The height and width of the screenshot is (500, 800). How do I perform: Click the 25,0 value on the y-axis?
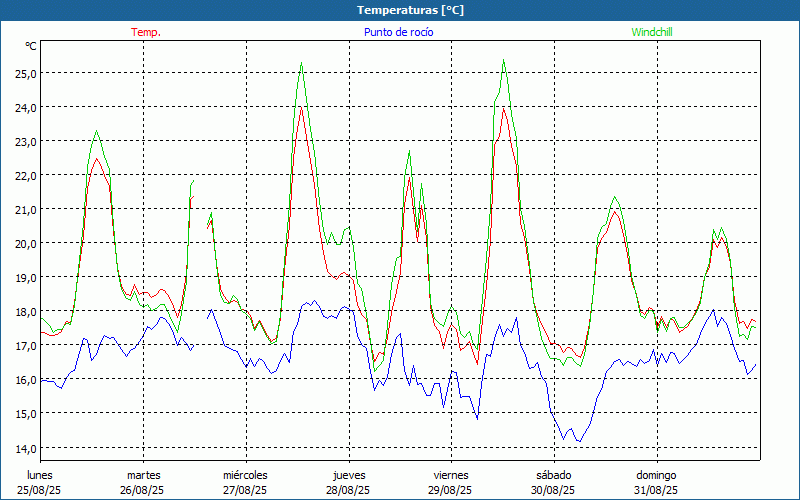pos(25,73)
